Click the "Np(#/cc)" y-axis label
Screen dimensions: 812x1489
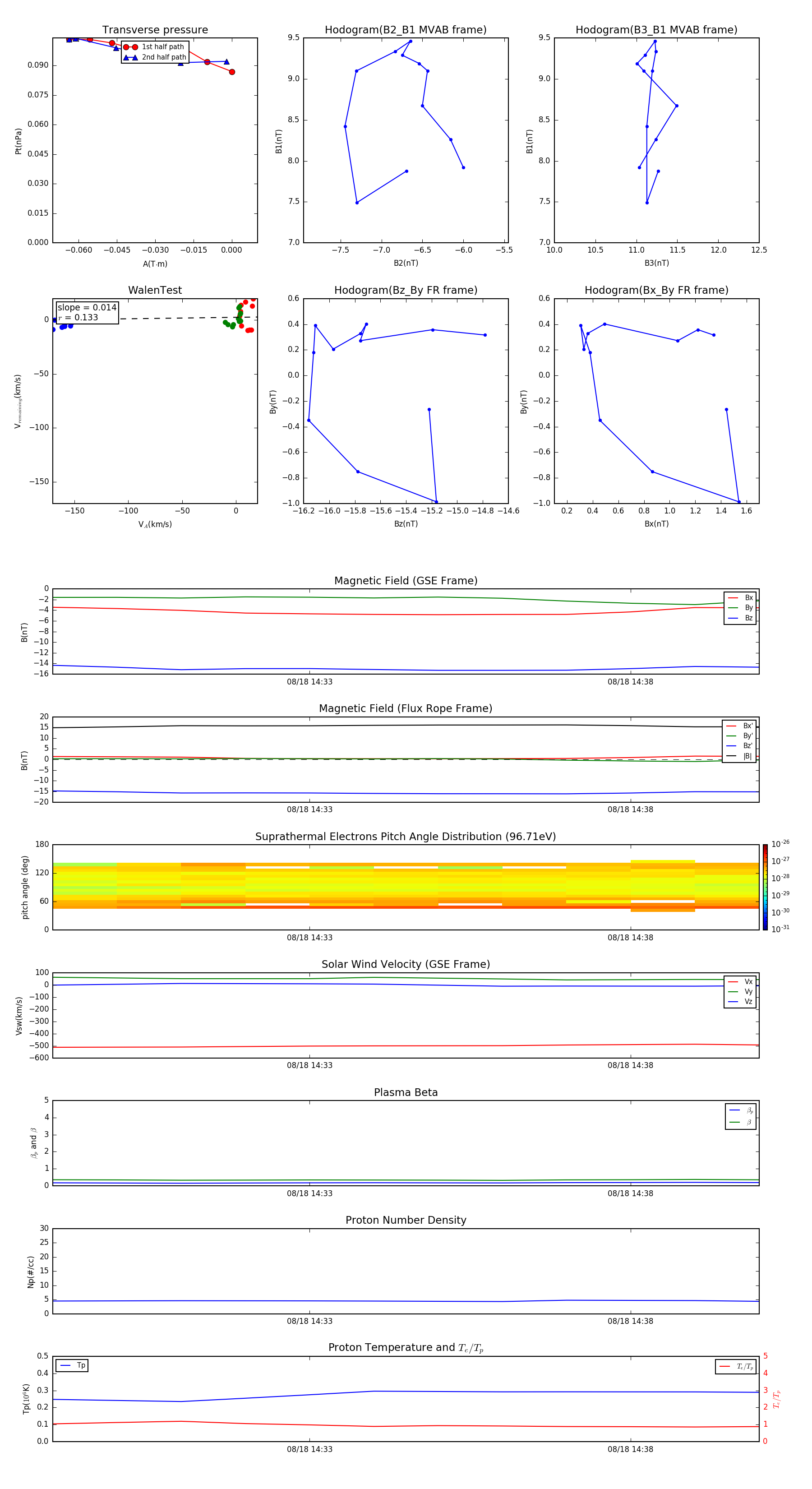(x=31, y=1272)
